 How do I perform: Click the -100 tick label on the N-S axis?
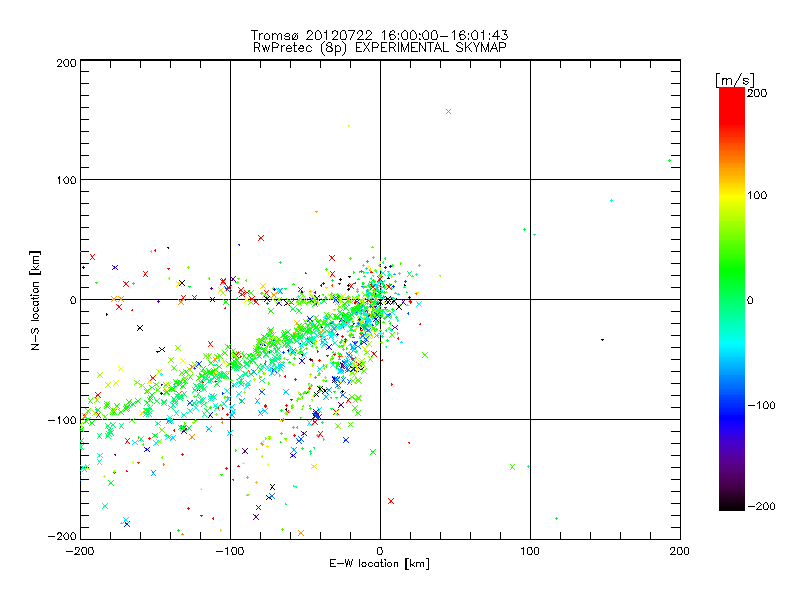tap(62, 420)
